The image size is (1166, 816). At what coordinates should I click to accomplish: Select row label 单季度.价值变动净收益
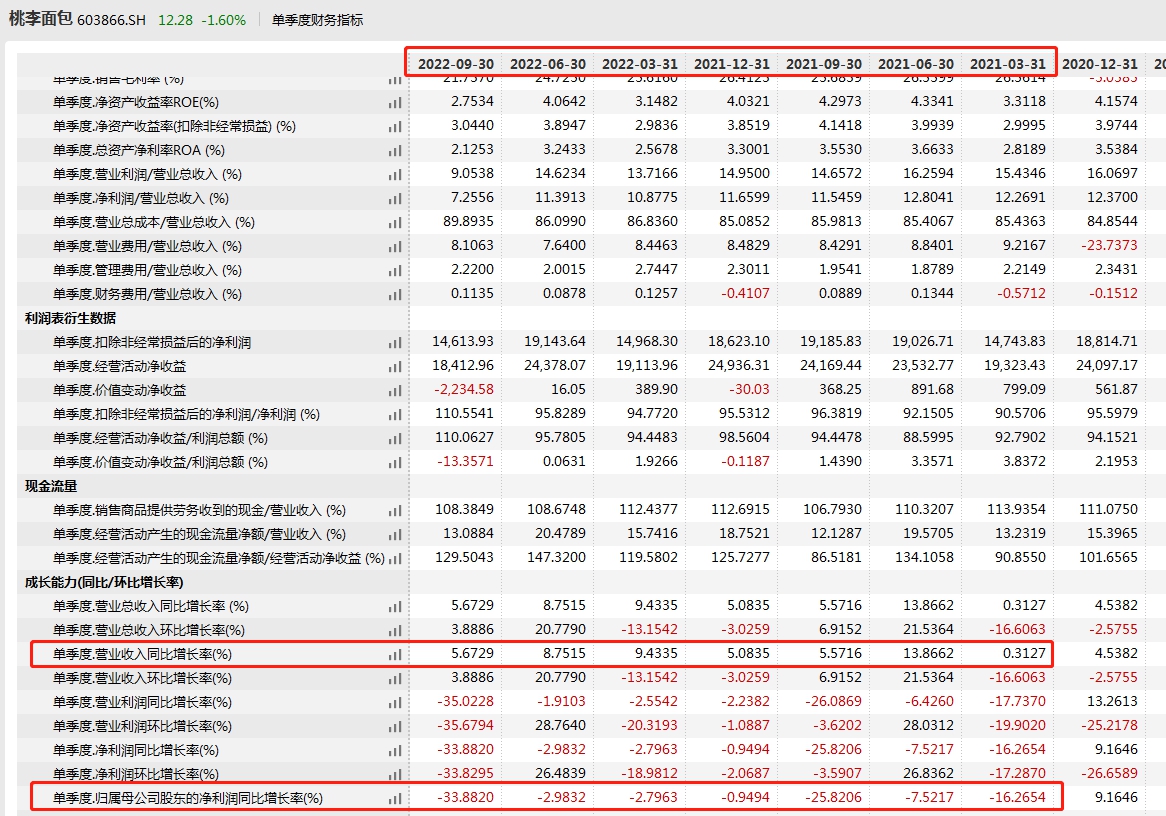click(120, 391)
